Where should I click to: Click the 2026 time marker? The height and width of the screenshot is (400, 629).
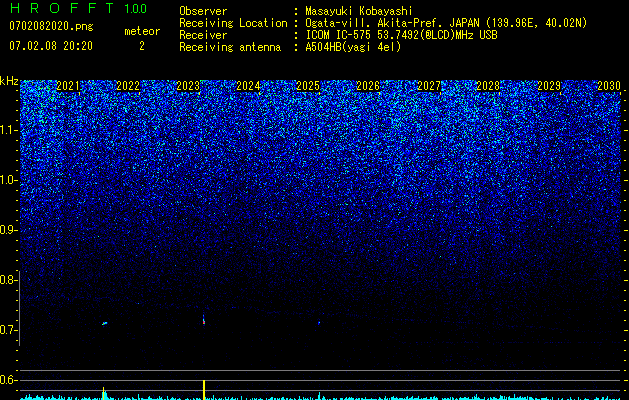[x=368, y=86]
